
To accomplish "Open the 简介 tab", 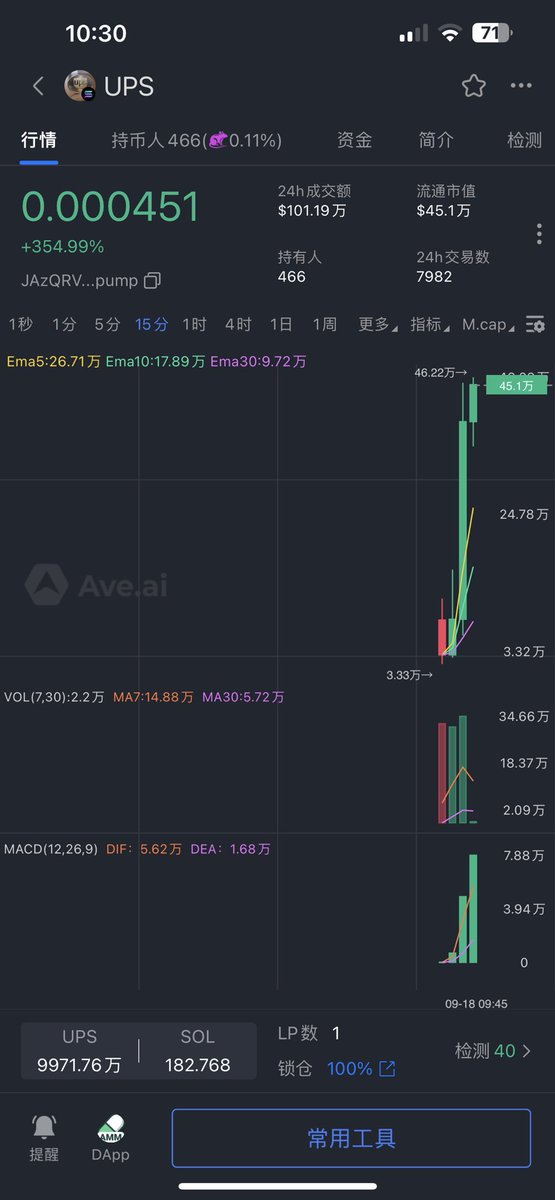I will pos(436,140).
